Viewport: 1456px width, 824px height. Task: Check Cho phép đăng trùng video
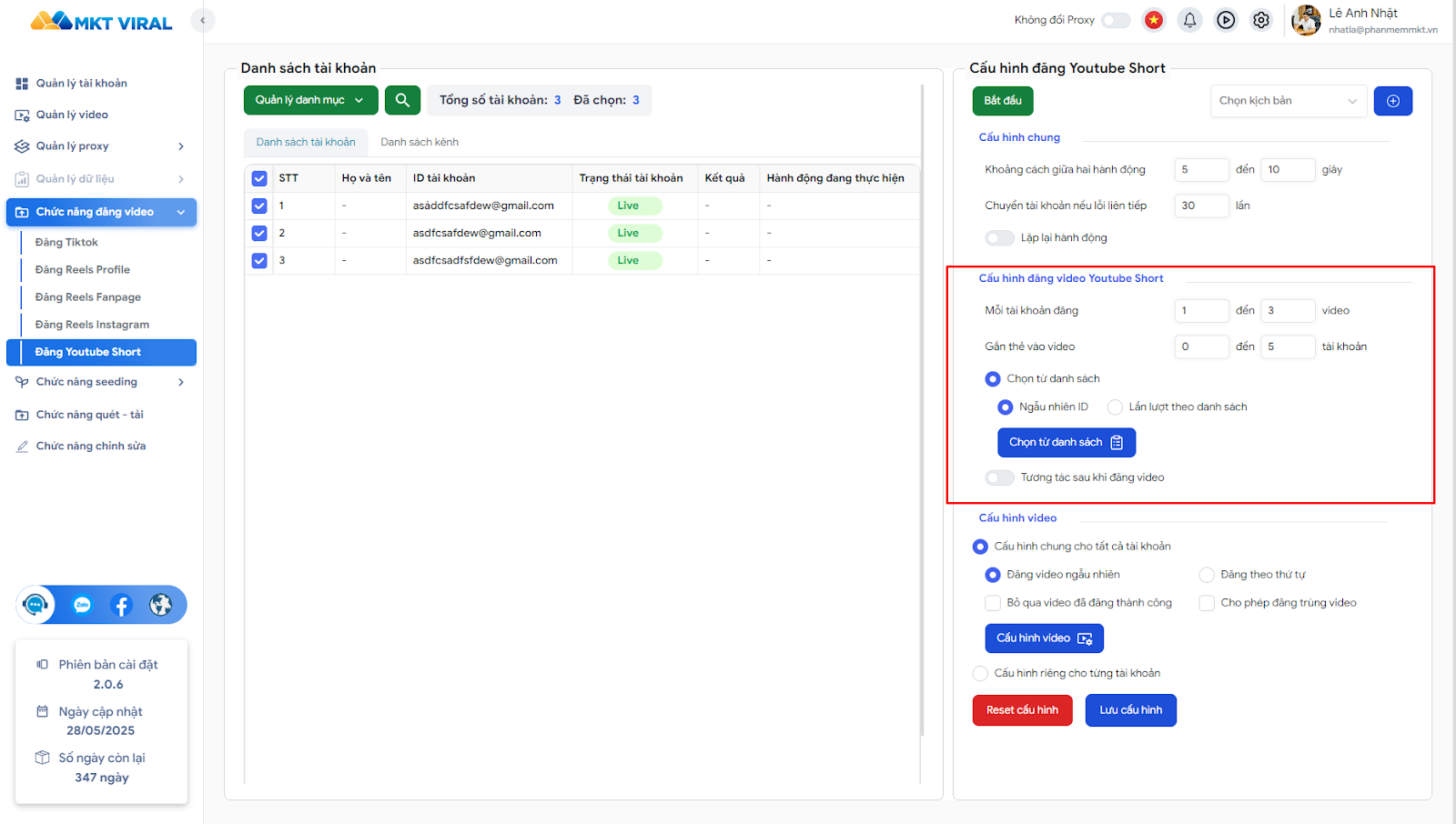tap(1207, 603)
